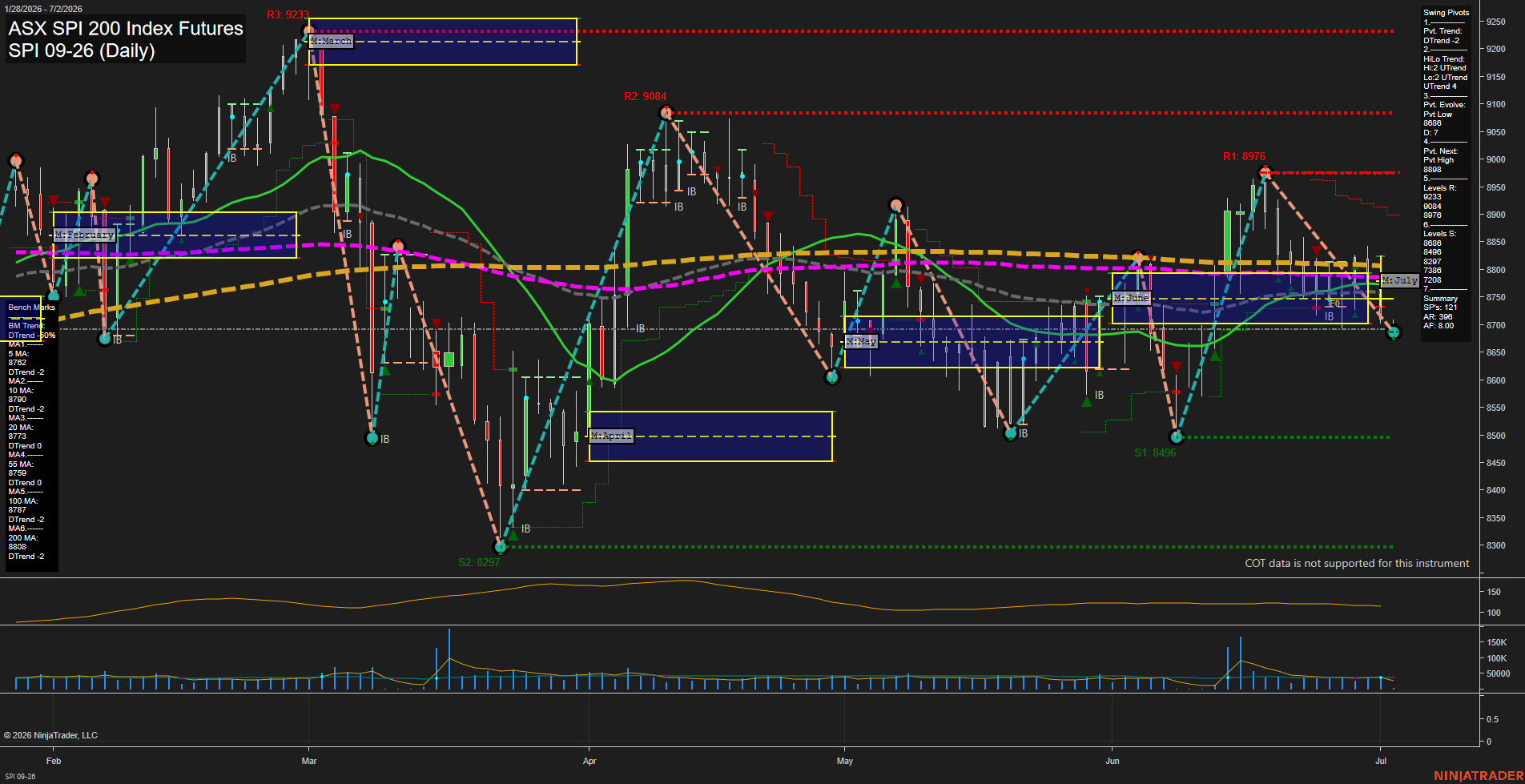Viewport: 1525px width, 784px height.
Task: Select the R2: 9084 resistance label
Action: (645, 97)
